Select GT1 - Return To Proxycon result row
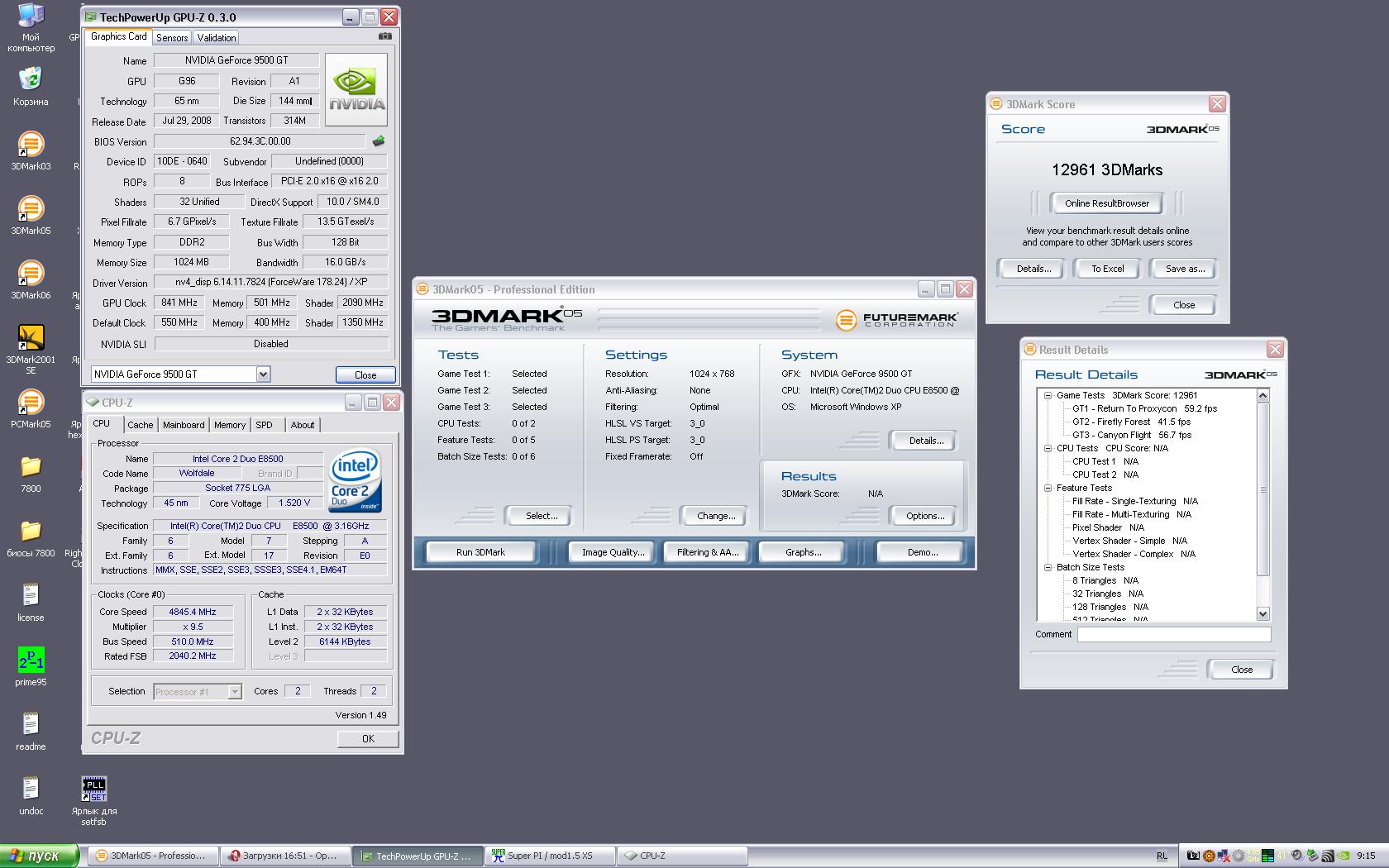This screenshot has width=1389, height=868. click(1144, 408)
